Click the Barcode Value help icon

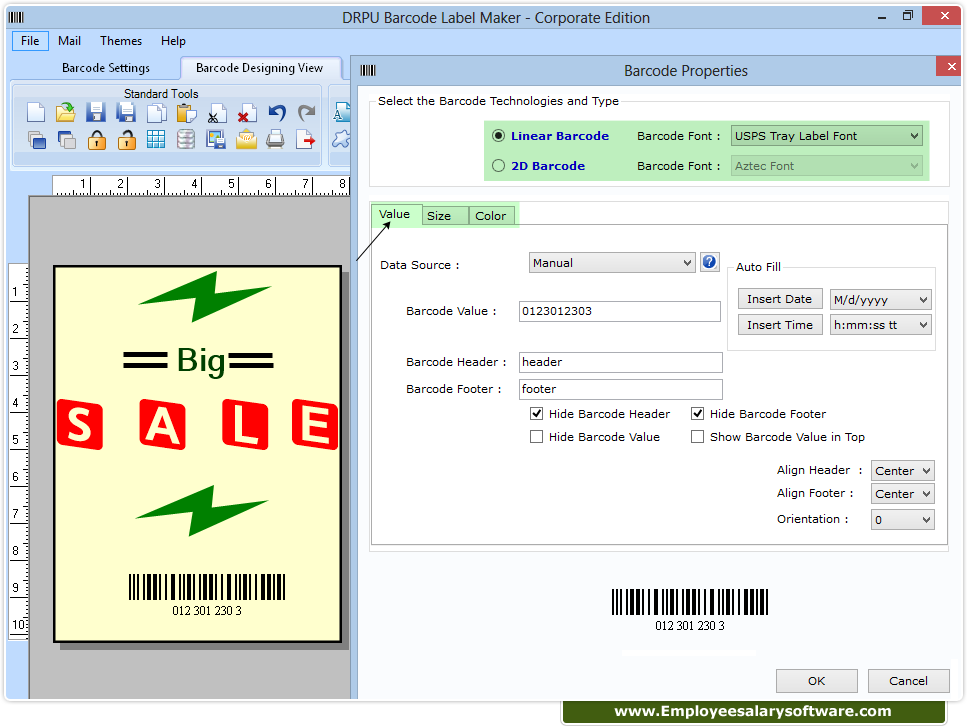709,261
